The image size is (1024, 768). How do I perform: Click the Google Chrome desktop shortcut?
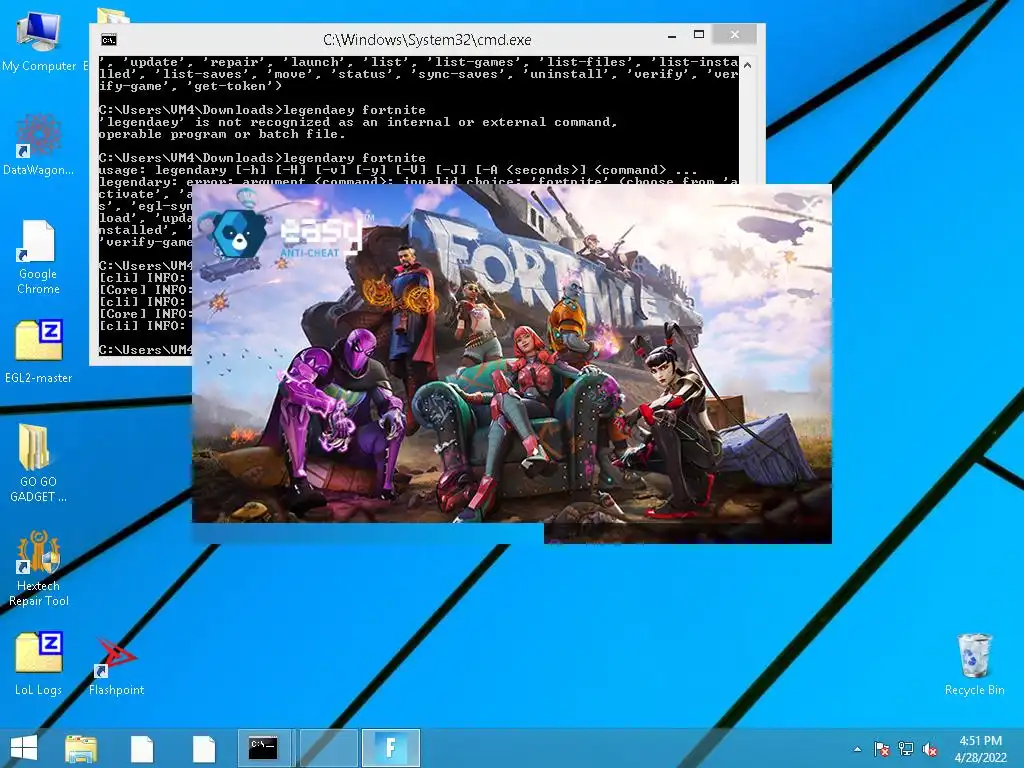pos(39,257)
